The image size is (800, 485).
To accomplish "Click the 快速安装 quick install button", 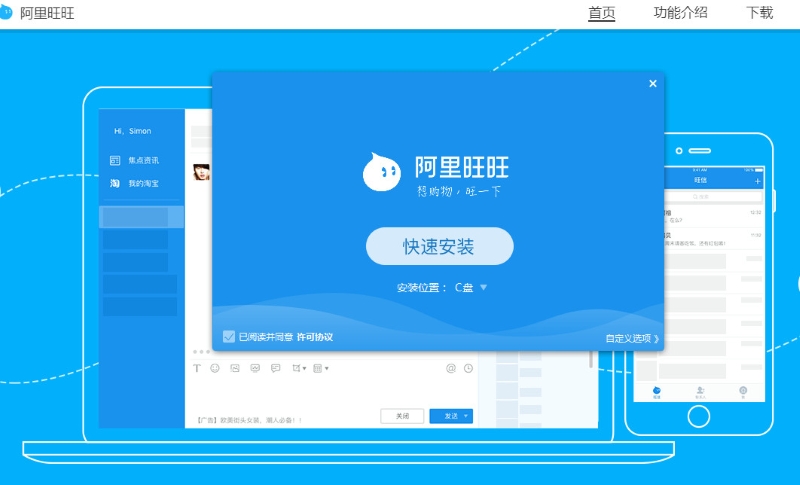I will point(439,246).
